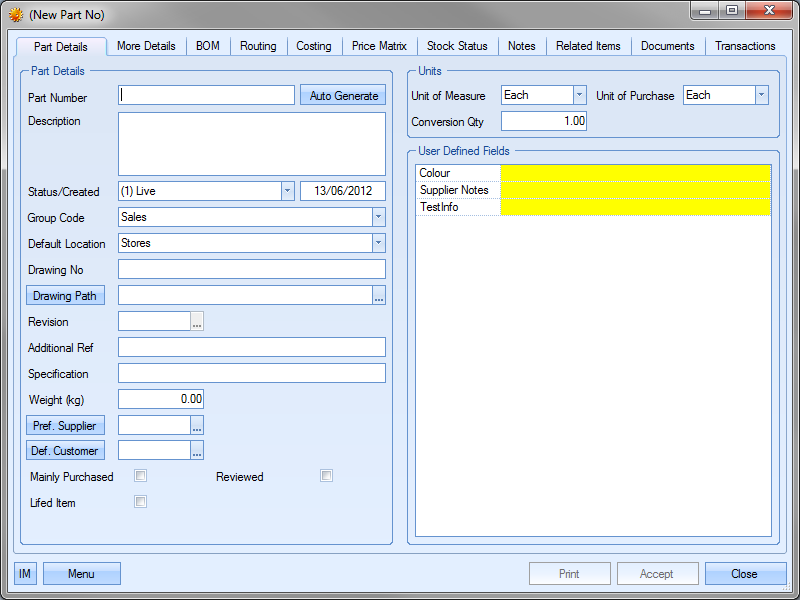Switch to the BOM tab
Screen dimensions: 800x600
tap(208, 46)
